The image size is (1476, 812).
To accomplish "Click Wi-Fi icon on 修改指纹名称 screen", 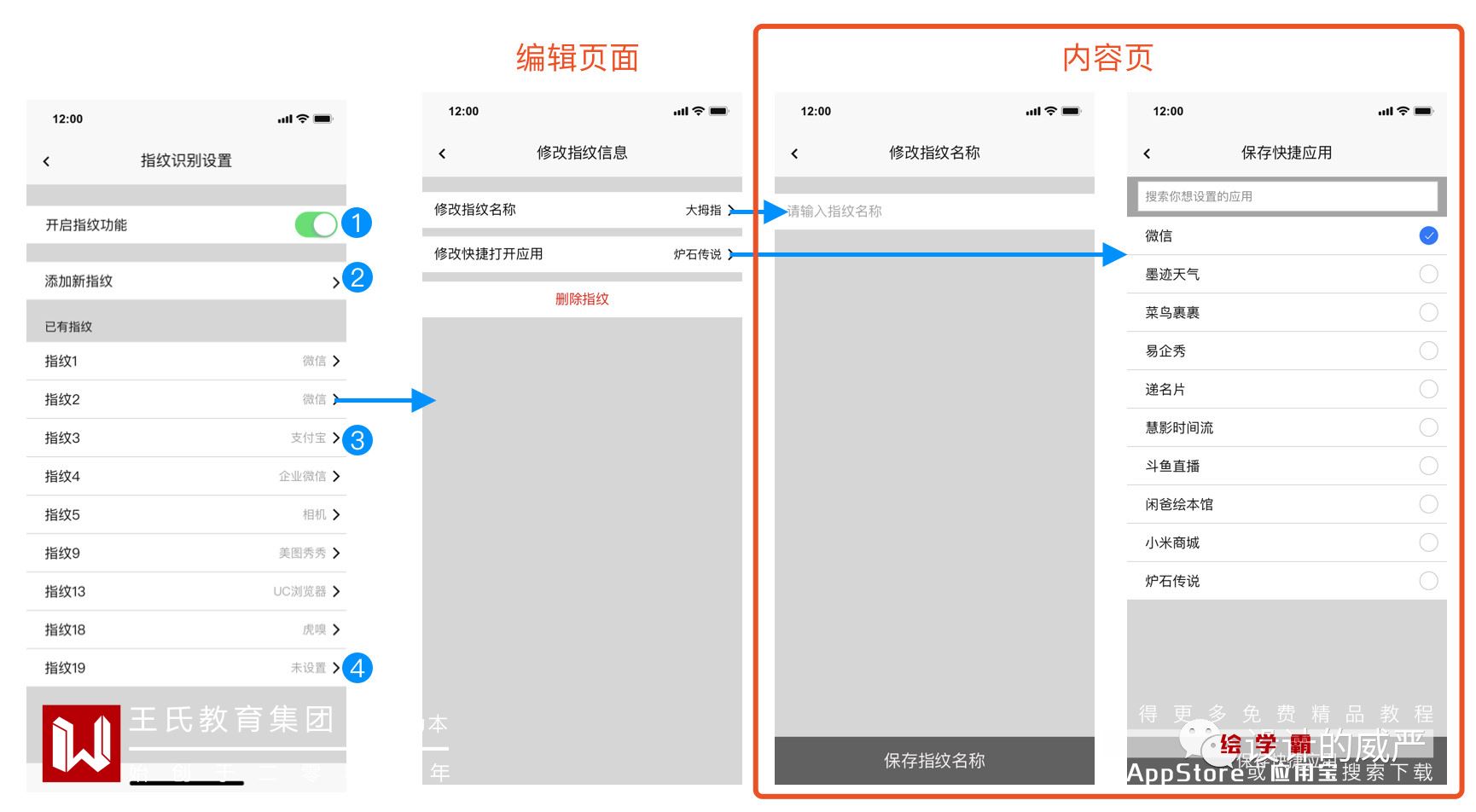I will coord(1050,111).
